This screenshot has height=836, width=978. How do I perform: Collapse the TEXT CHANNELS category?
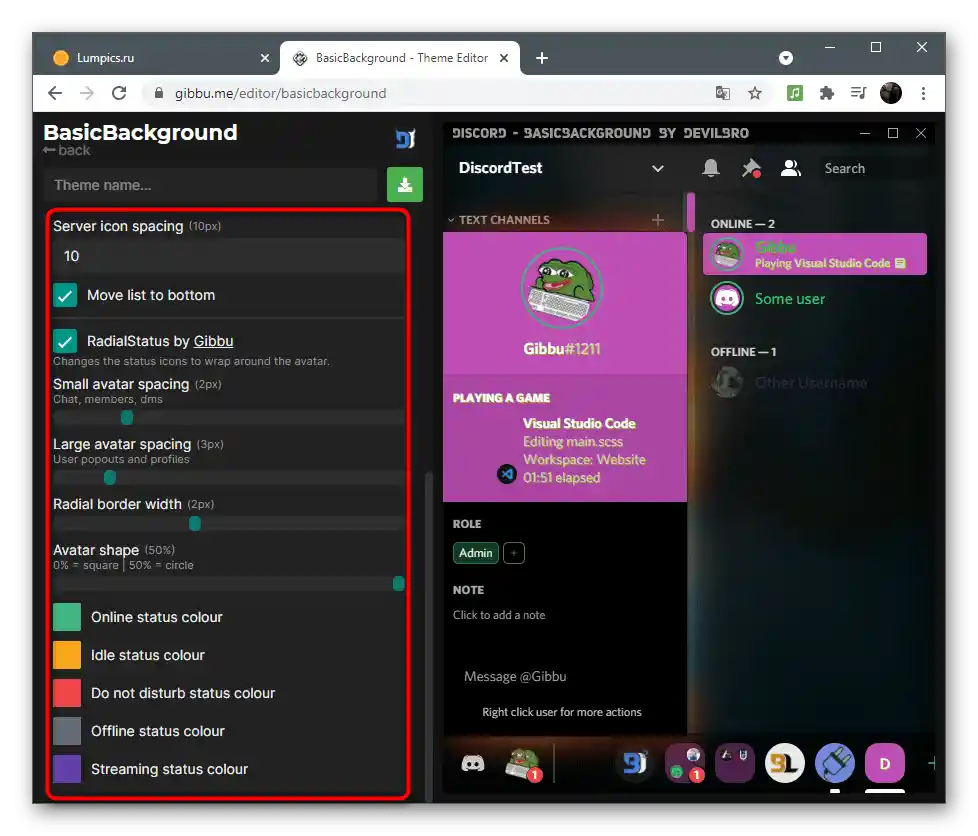tap(498, 220)
